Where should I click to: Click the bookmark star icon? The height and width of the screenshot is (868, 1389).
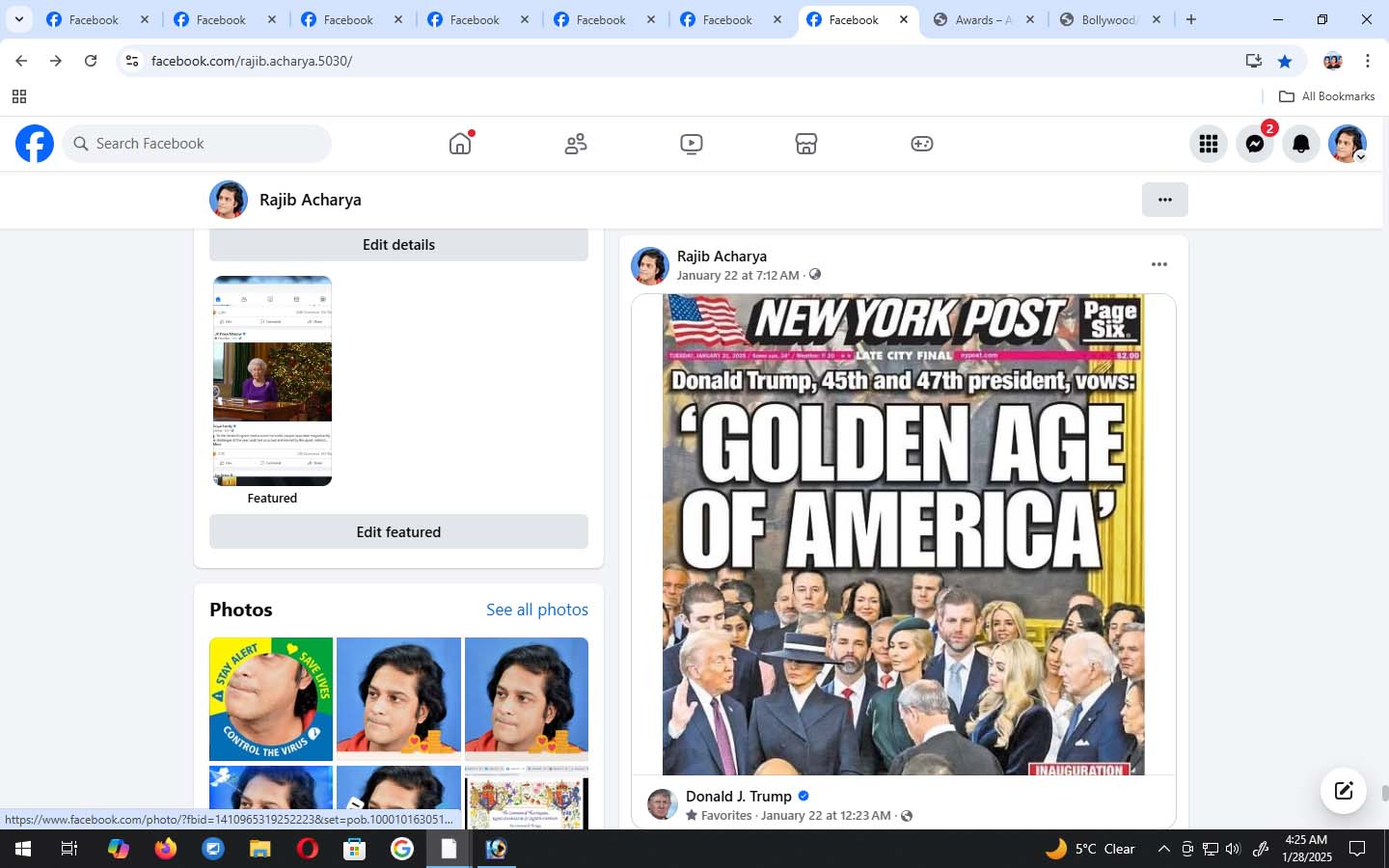tap(1285, 61)
